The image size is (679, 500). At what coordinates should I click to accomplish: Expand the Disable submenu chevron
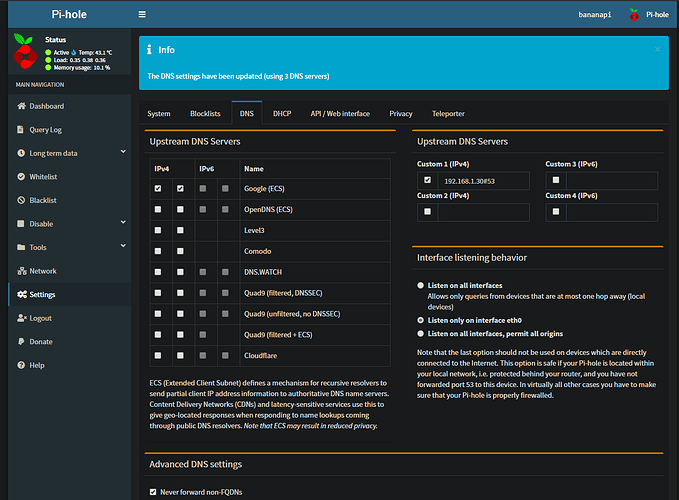point(123,222)
